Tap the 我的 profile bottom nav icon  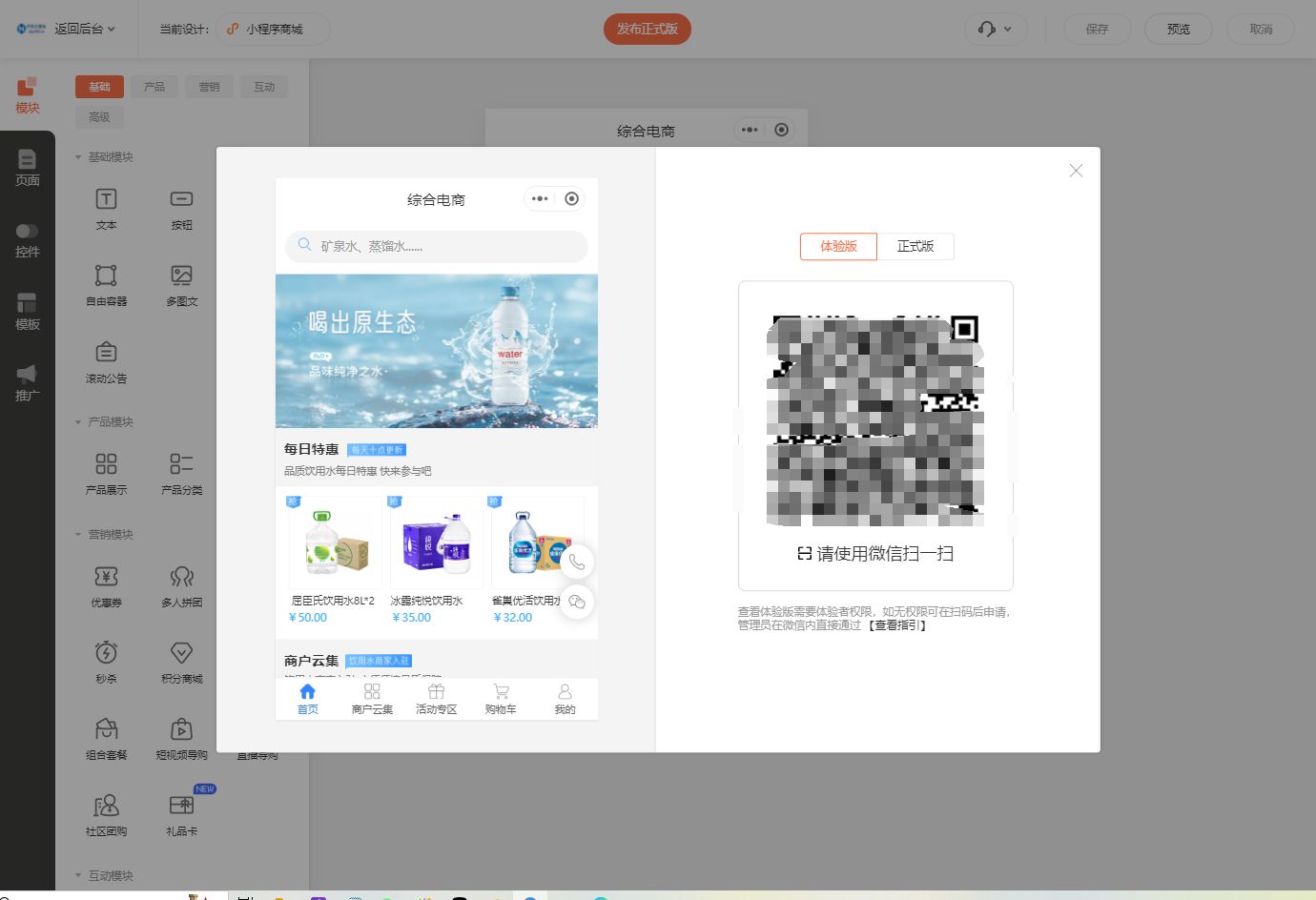(565, 699)
